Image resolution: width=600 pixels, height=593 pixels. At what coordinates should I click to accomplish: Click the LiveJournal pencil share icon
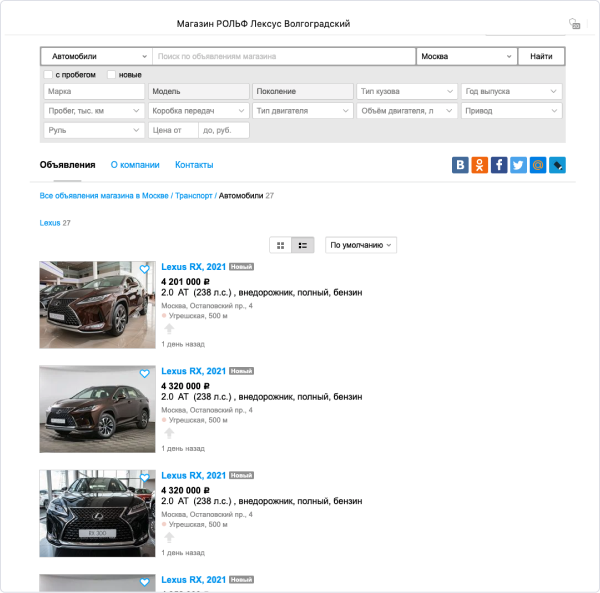(x=557, y=165)
